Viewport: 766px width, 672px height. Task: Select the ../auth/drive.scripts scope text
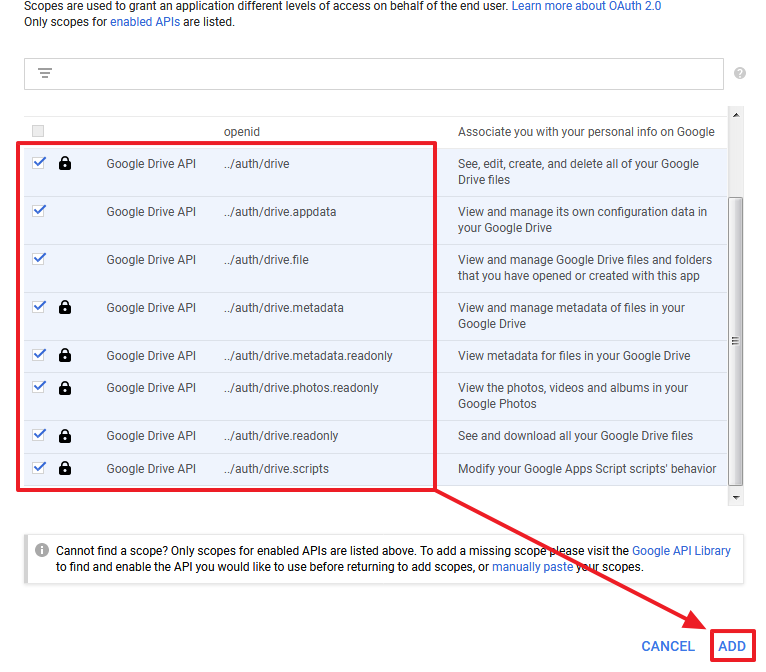(x=277, y=469)
